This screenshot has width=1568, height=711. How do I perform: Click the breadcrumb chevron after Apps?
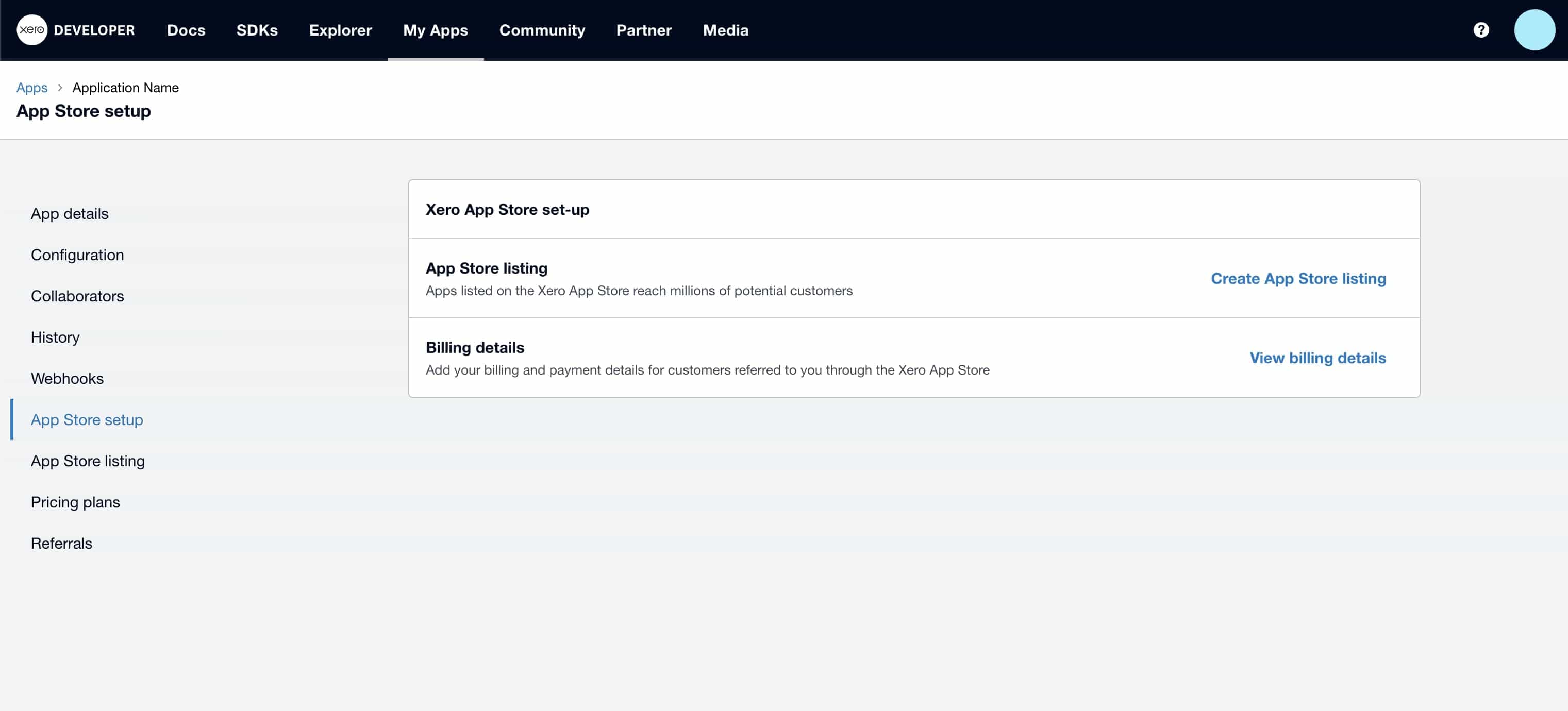(x=60, y=88)
